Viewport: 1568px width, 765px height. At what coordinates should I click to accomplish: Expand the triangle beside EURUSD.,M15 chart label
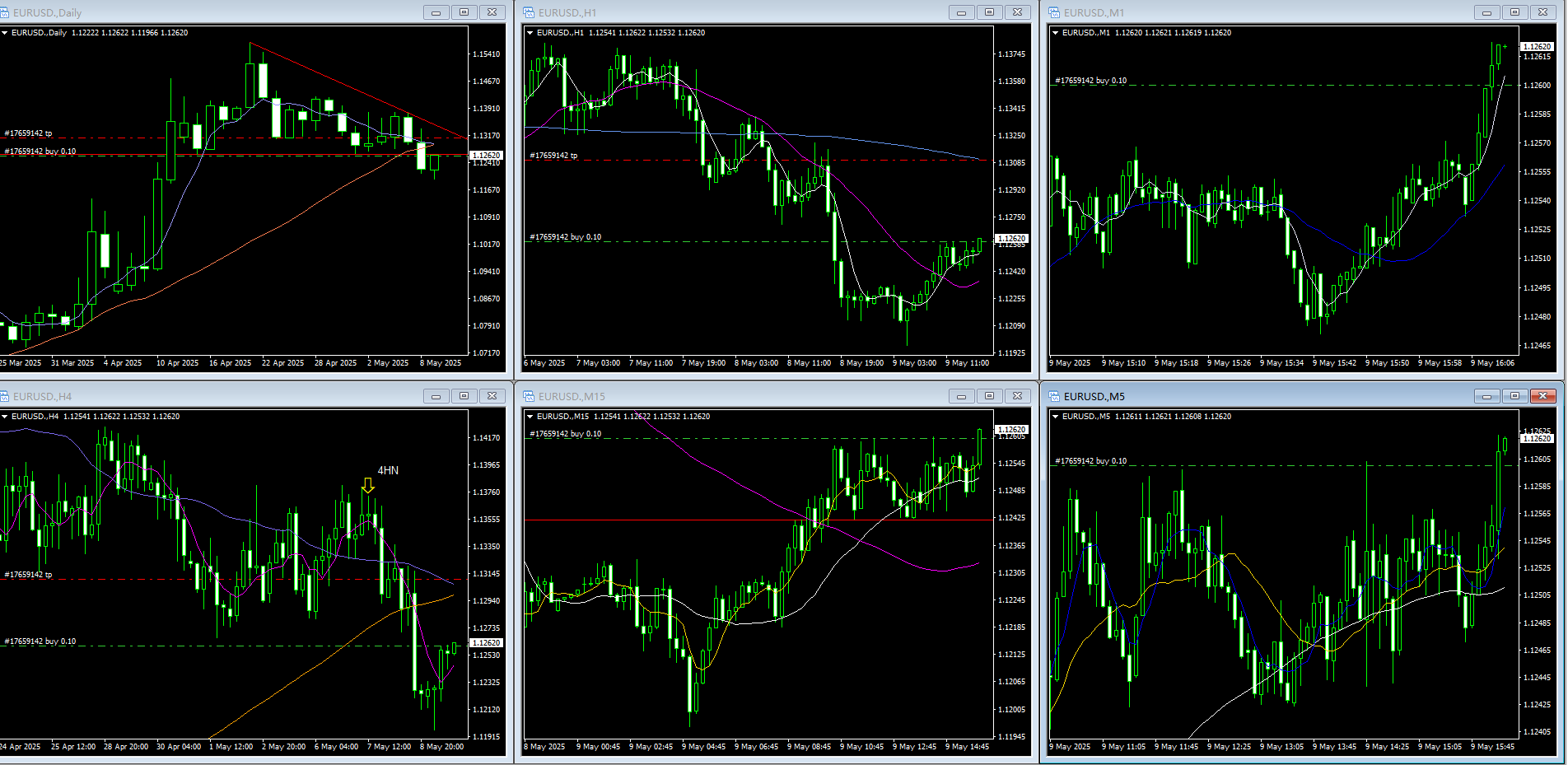pyautogui.click(x=530, y=417)
